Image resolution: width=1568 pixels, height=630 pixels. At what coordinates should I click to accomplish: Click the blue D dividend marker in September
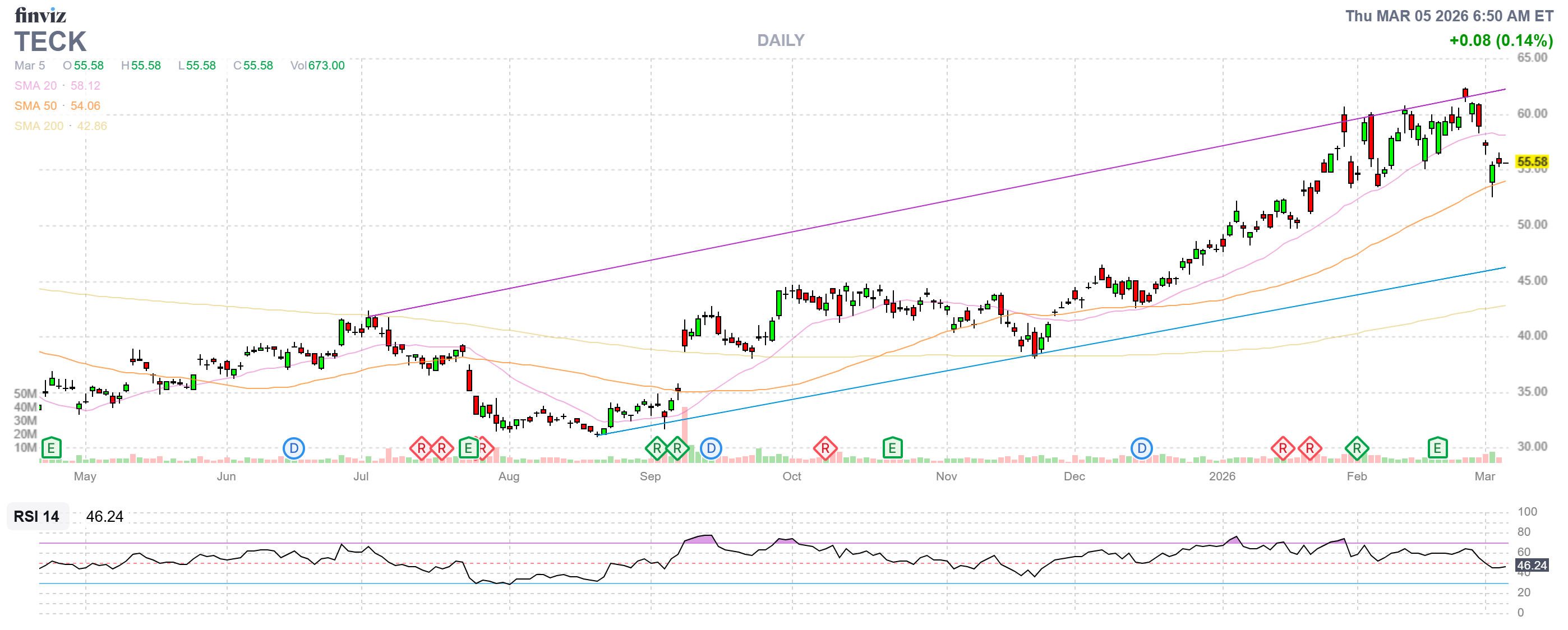pos(711,449)
